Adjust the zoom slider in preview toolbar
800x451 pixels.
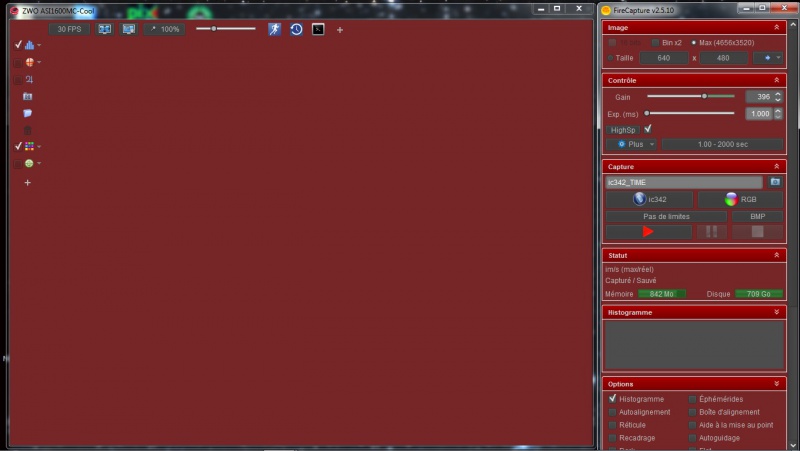click(214, 29)
